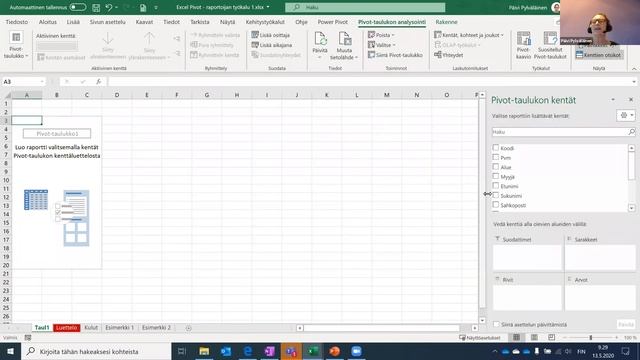This screenshot has height=360, width=640.
Task: Click Siirrä Pivot-taulukko icon
Action: pyautogui.click(x=371, y=55)
